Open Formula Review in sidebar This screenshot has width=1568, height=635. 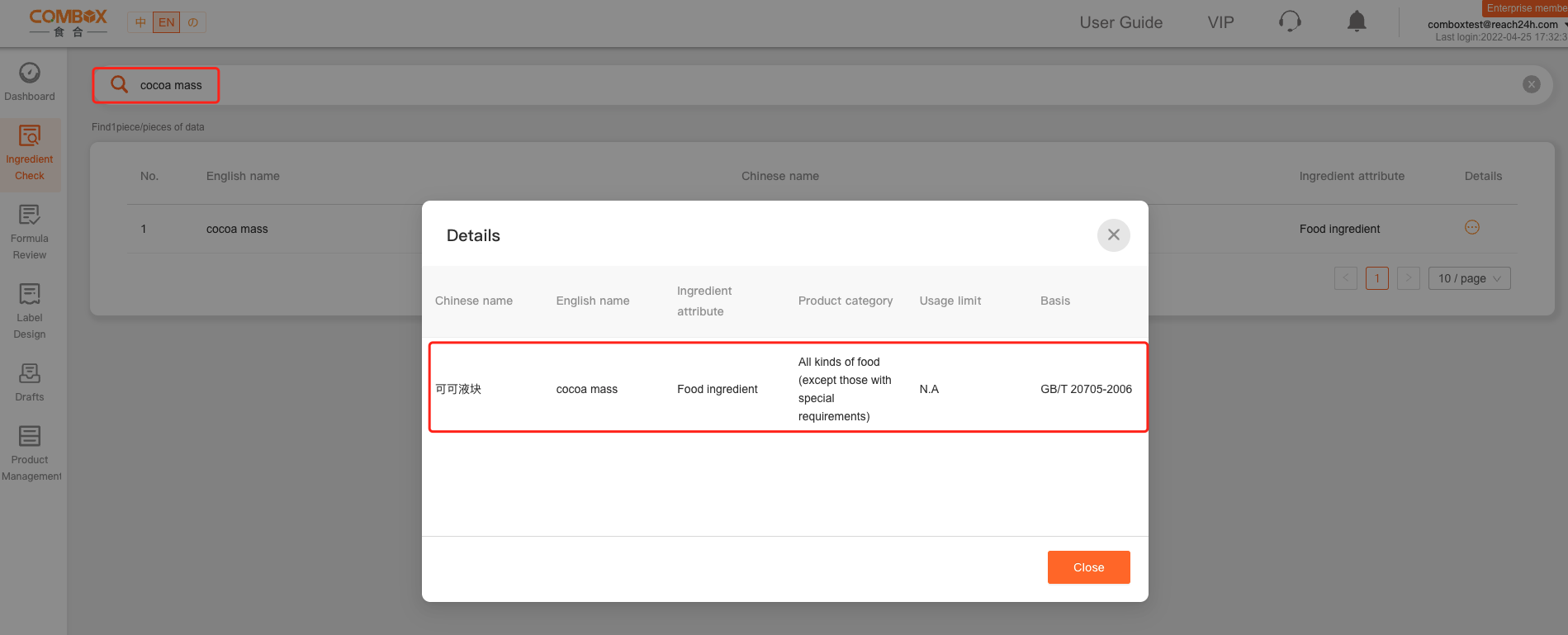30,233
